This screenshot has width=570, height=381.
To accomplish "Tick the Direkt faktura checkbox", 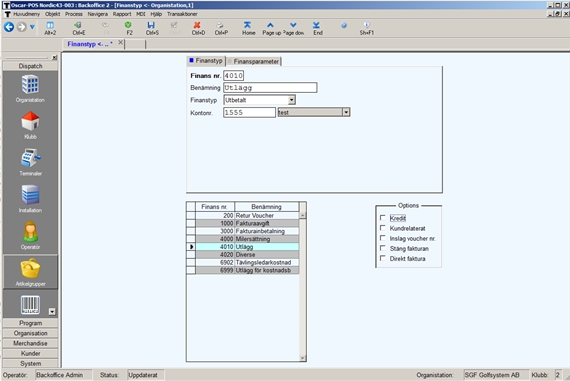I will coord(382,258).
